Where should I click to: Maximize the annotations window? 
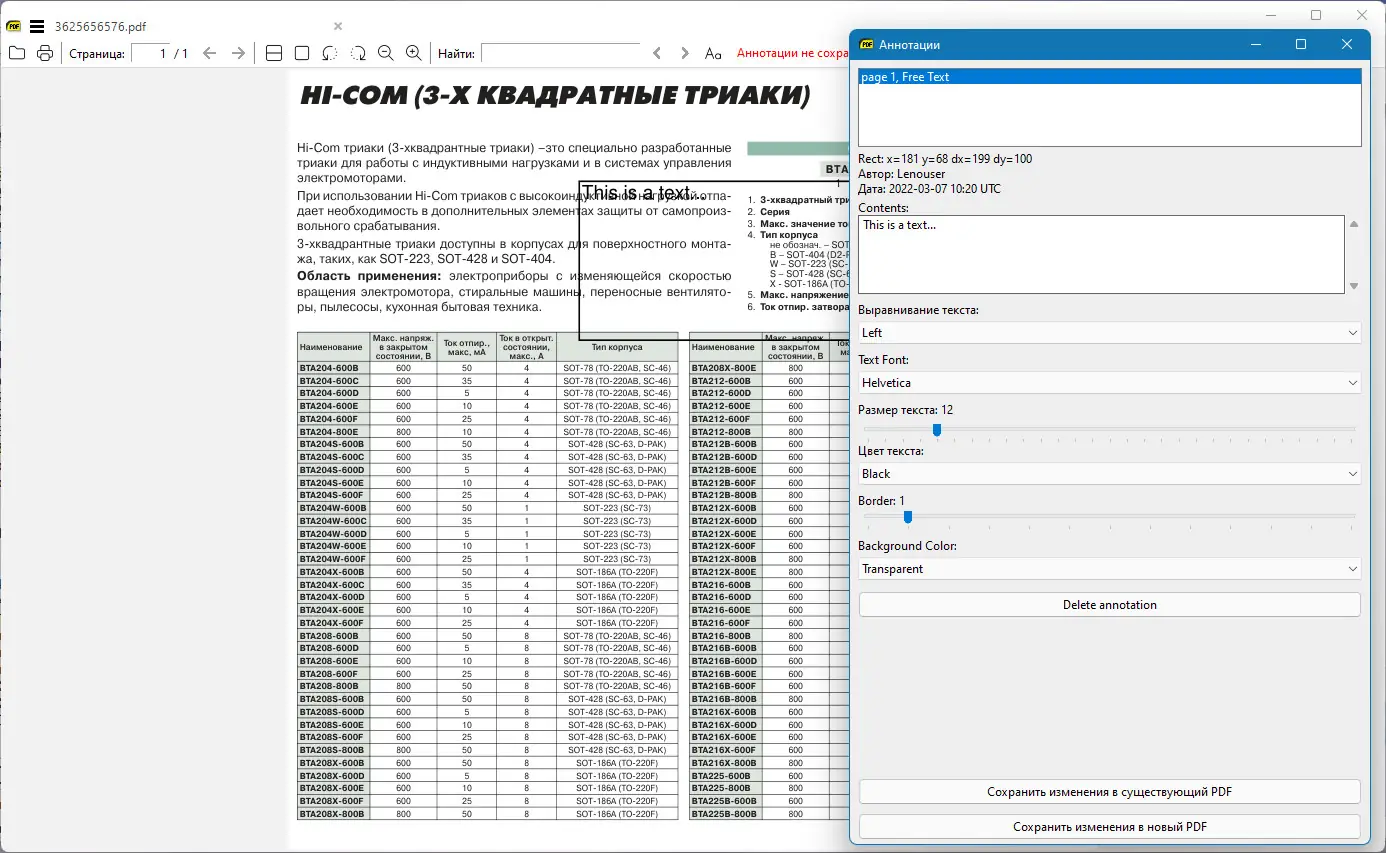pos(1301,44)
